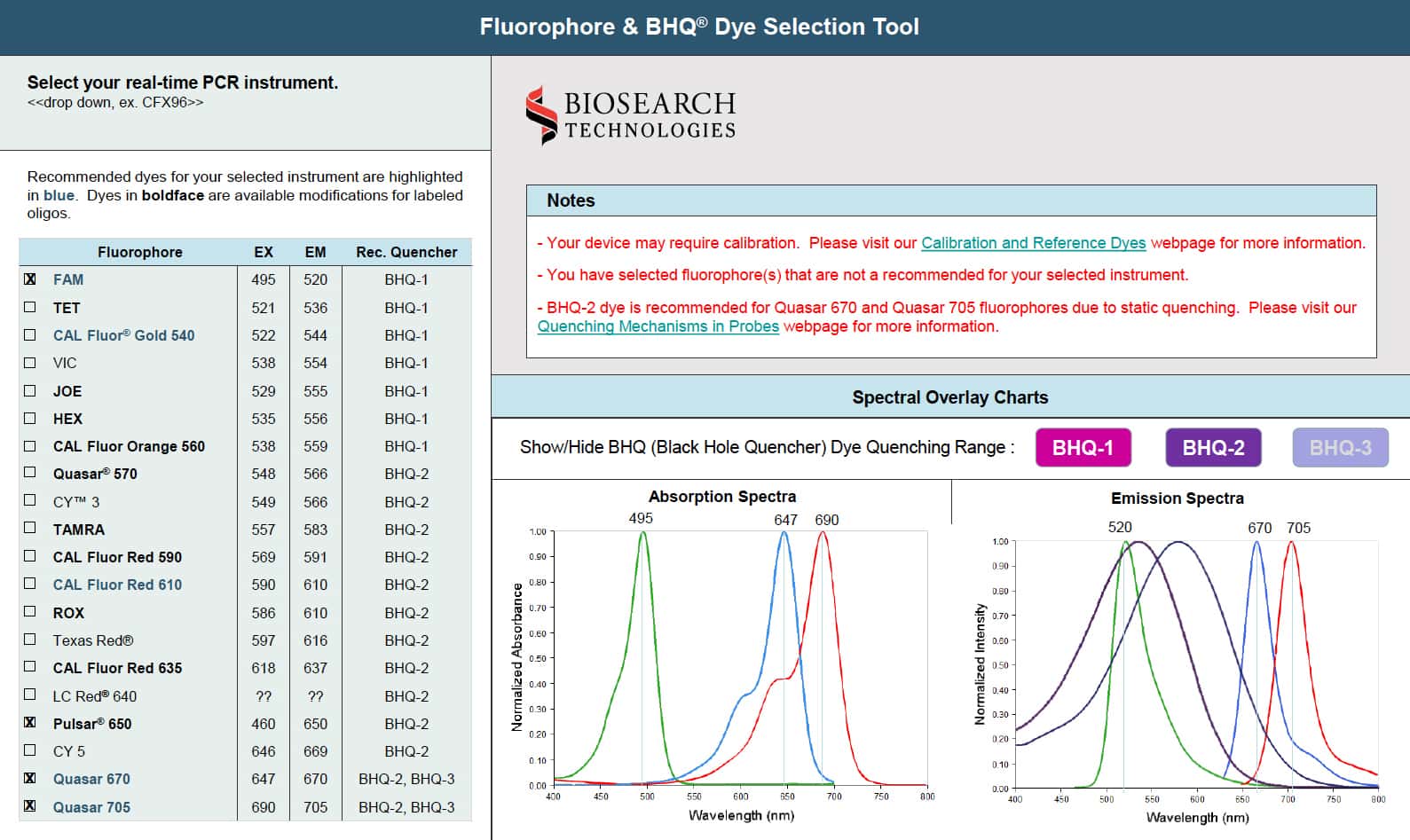Uncheck the Quasar 670 checkbox
Screen dimensions: 1410x840
click(x=30, y=778)
